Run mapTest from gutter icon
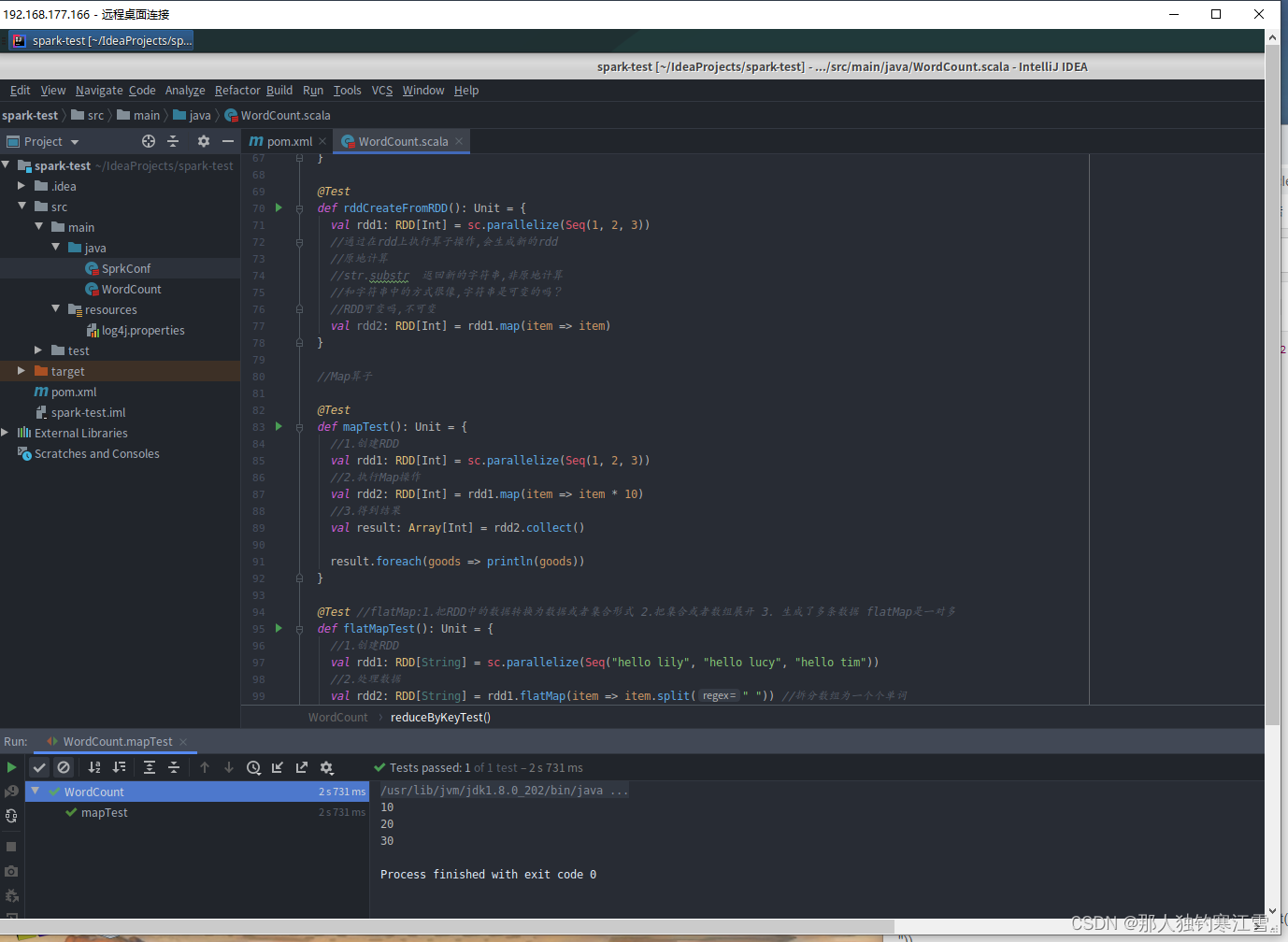The image size is (1288, 942). (x=279, y=426)
